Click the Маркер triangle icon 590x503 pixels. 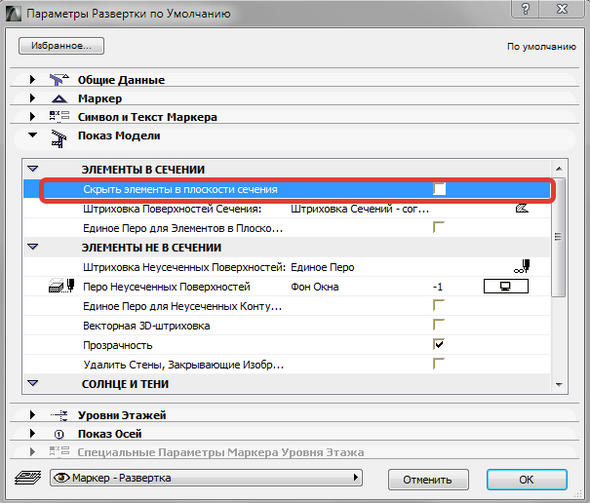(59, 99)
